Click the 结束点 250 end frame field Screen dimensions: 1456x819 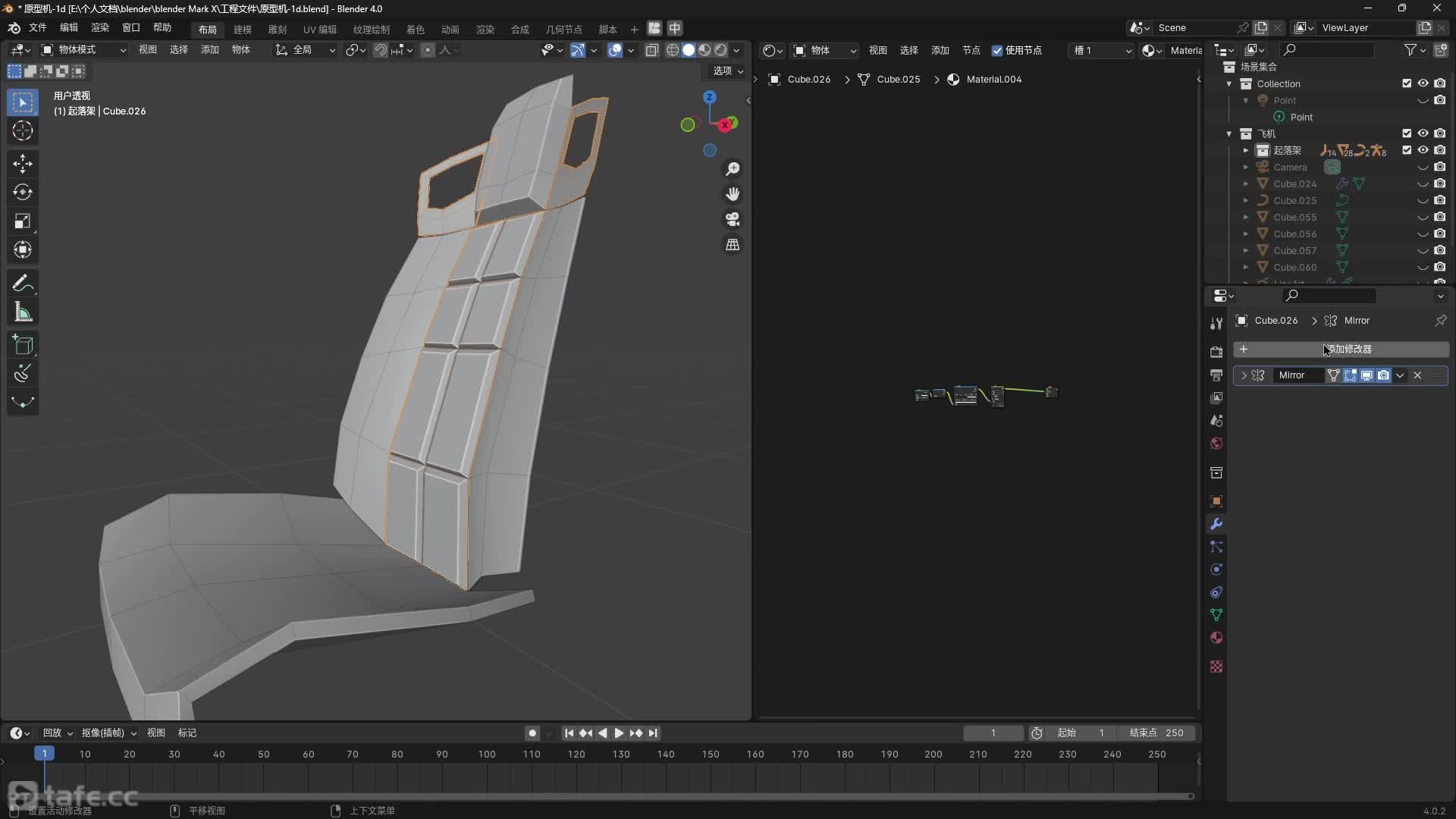(x=1156, y=733)
